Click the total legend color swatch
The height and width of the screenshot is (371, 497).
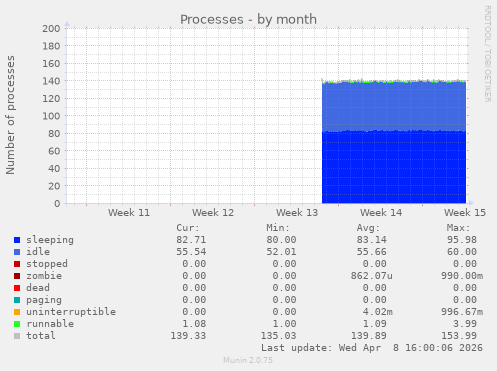point(17,336)
